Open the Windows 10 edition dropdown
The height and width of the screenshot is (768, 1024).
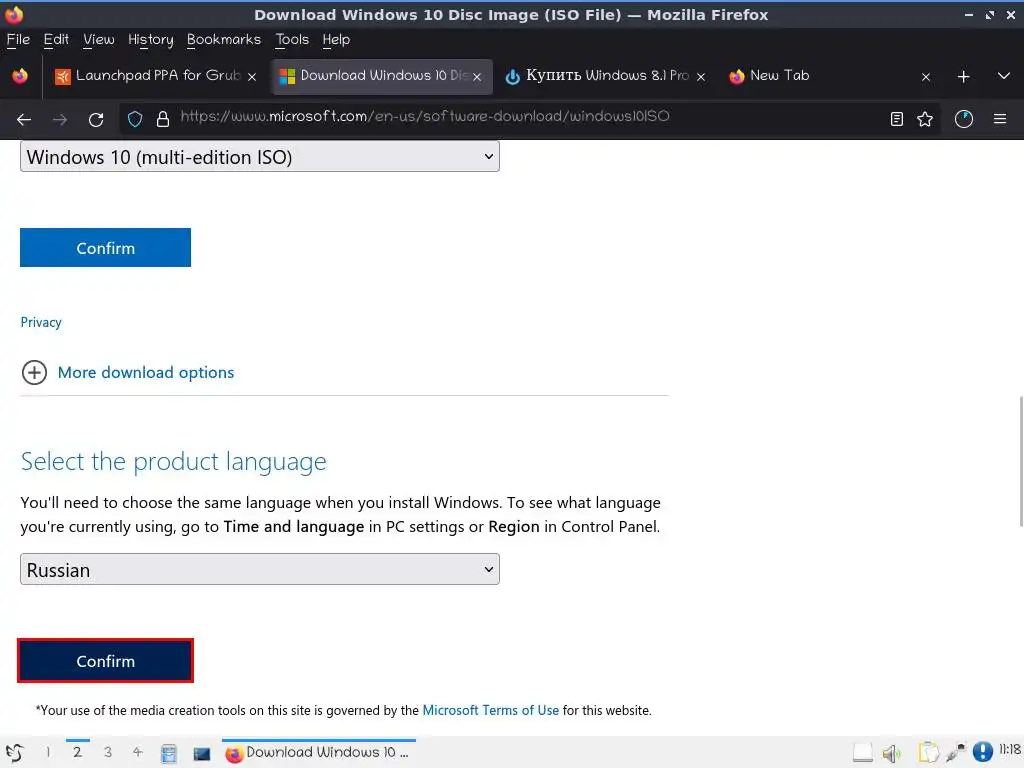[260, 157]
